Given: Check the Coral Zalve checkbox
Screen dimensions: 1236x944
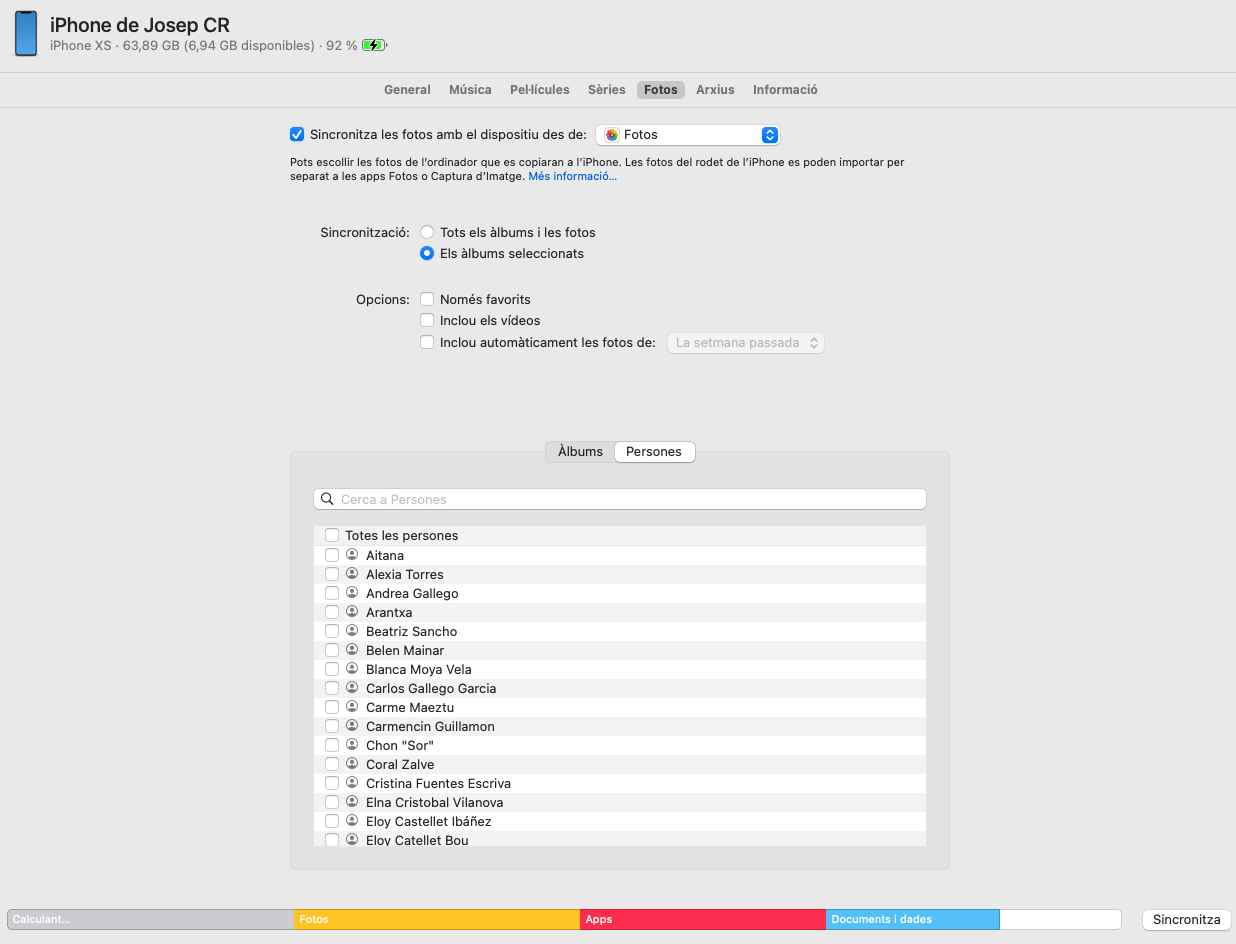Looking at the screenshot, I should tap(332, 764).
